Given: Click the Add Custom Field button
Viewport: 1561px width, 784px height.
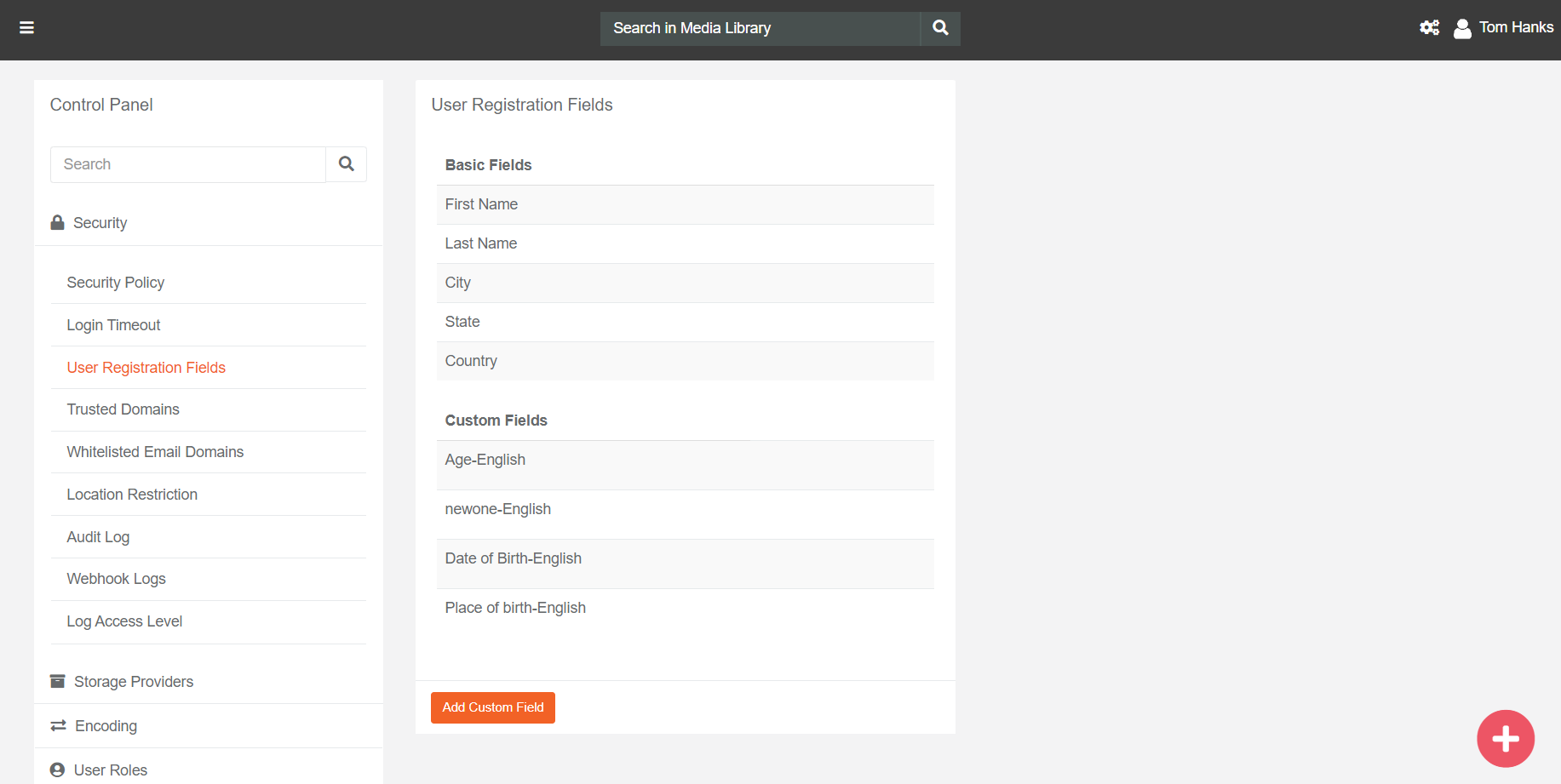Looking at the screenshot, I should [x=493, y=707].
